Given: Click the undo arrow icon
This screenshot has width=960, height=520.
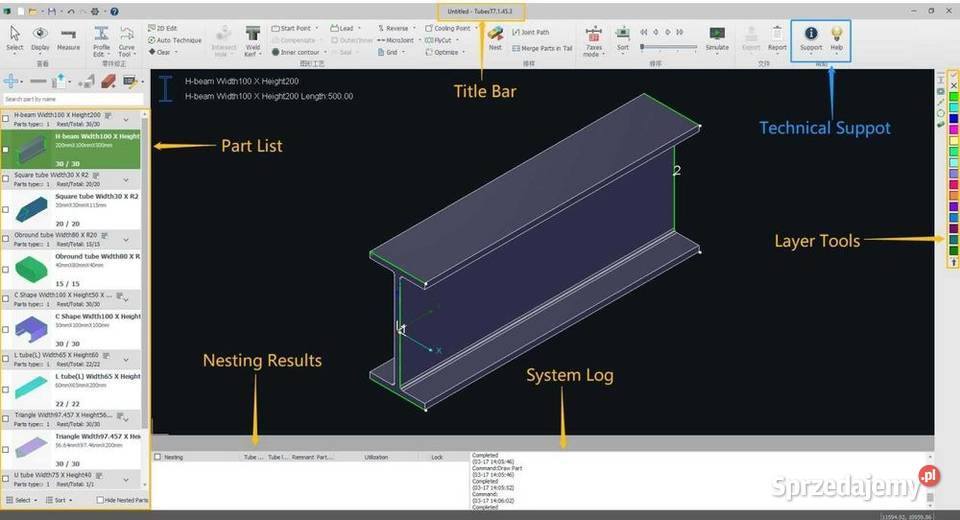Looking at the screenshot, I should (x=71, y=11).
